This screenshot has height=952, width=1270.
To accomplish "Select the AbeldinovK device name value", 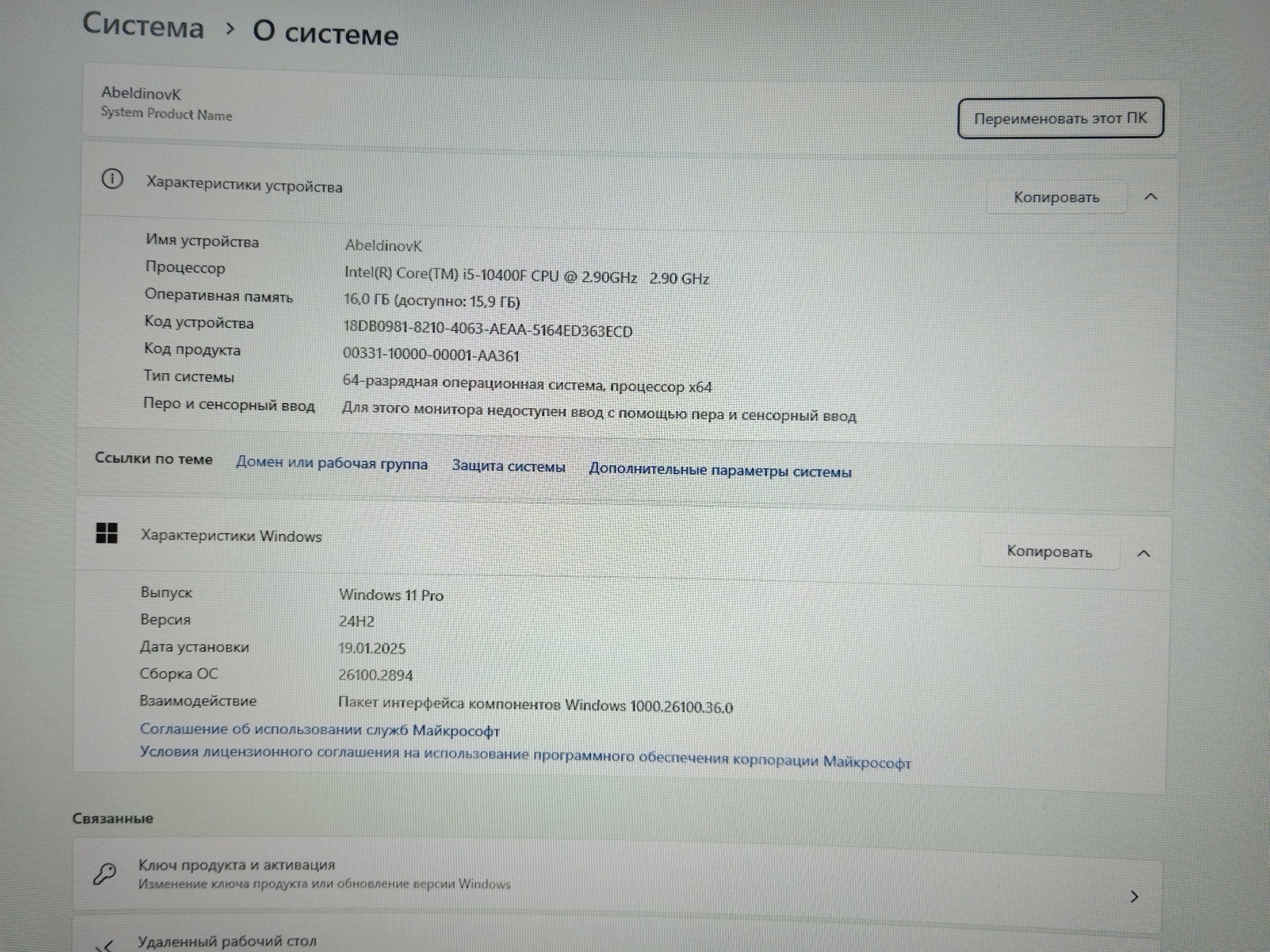I will [383, 245].
